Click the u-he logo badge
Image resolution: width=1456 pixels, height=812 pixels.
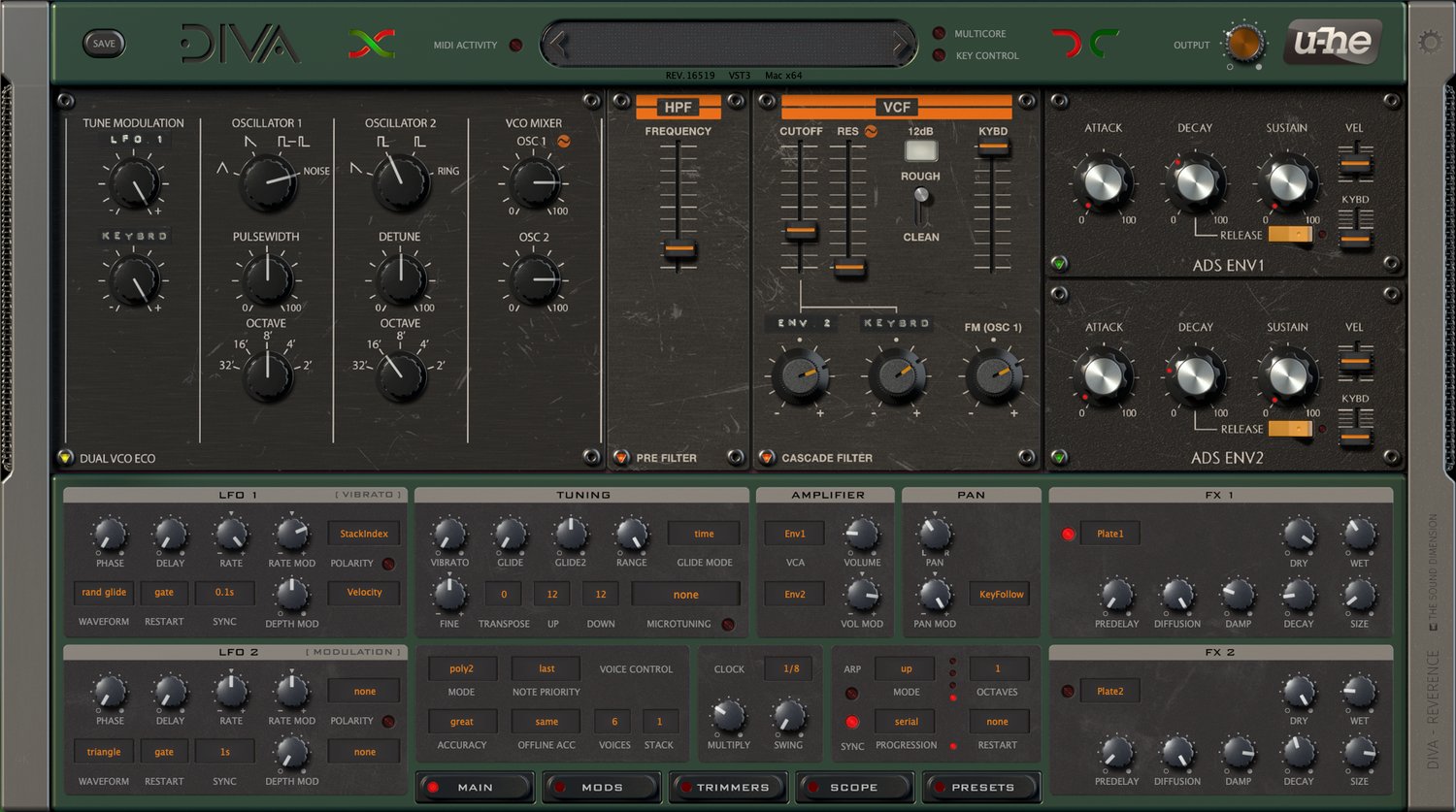pos(1333,43)
